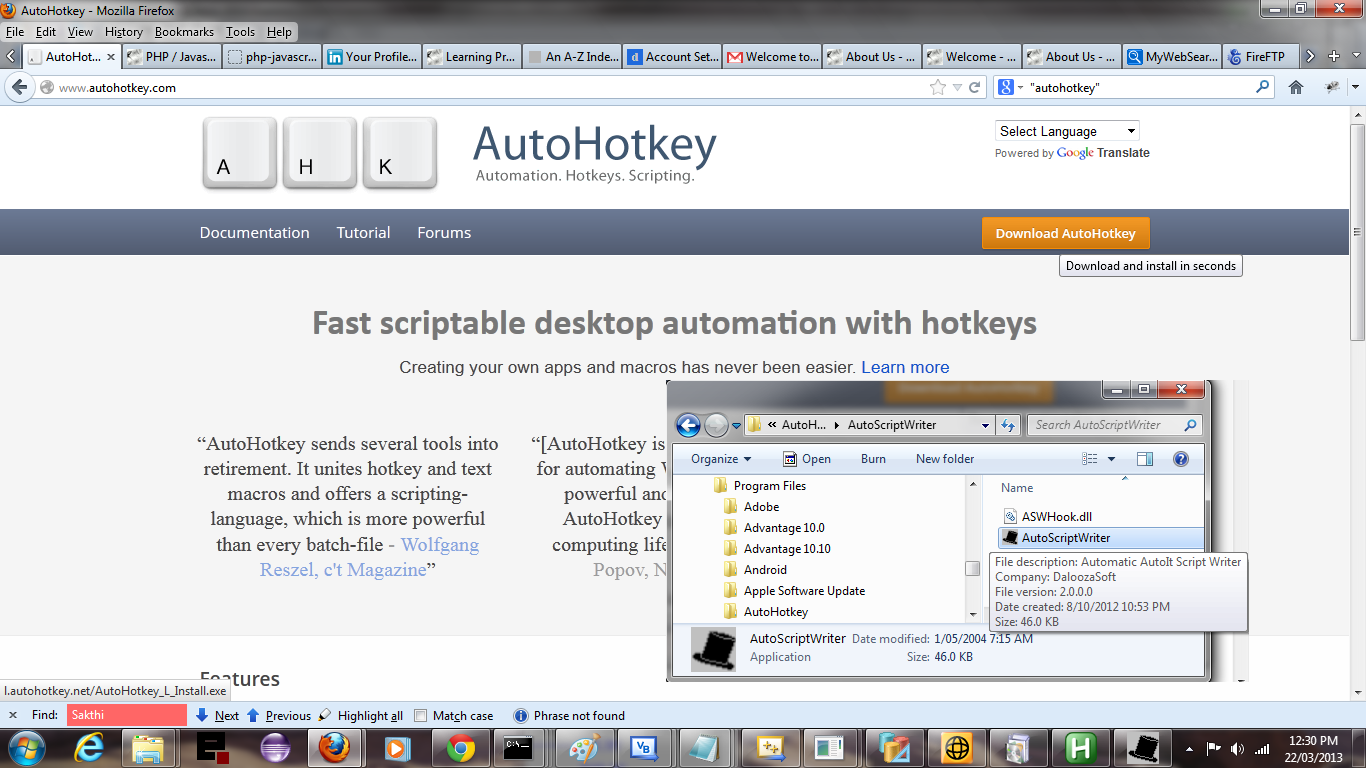Image resolution: width=1366 pixels, height=768 pixels.
Task: Bookmark this page with the star icon
Action: tap(938, 87)
